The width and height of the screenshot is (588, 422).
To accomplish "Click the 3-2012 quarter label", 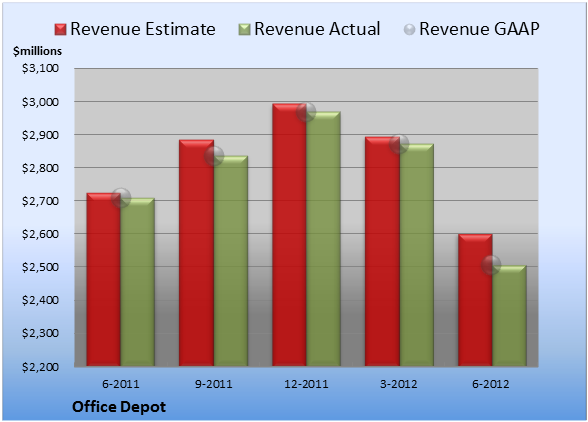I will pos(399,384).
